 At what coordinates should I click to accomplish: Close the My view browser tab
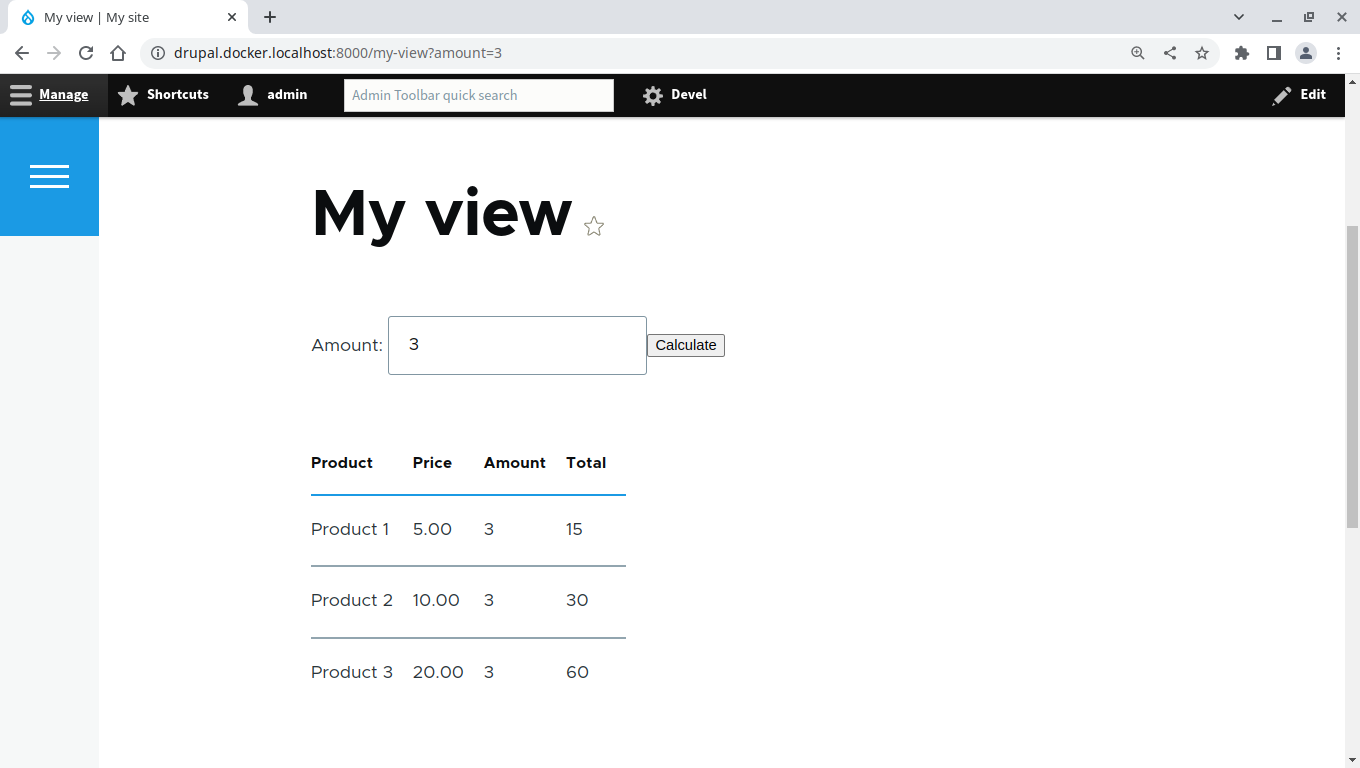click(232, 17)
